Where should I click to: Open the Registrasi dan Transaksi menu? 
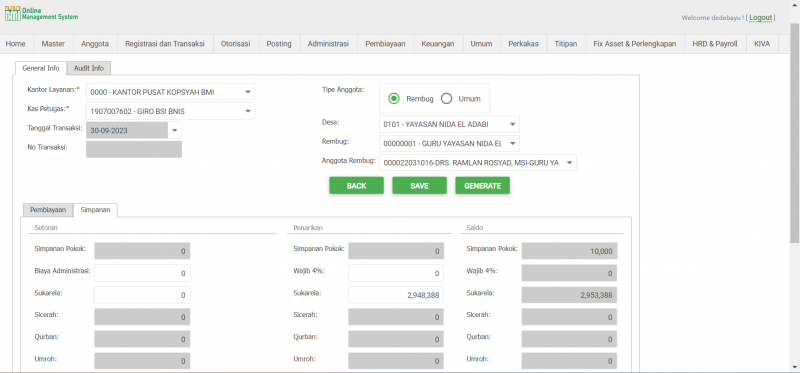[x=165, y=44]
